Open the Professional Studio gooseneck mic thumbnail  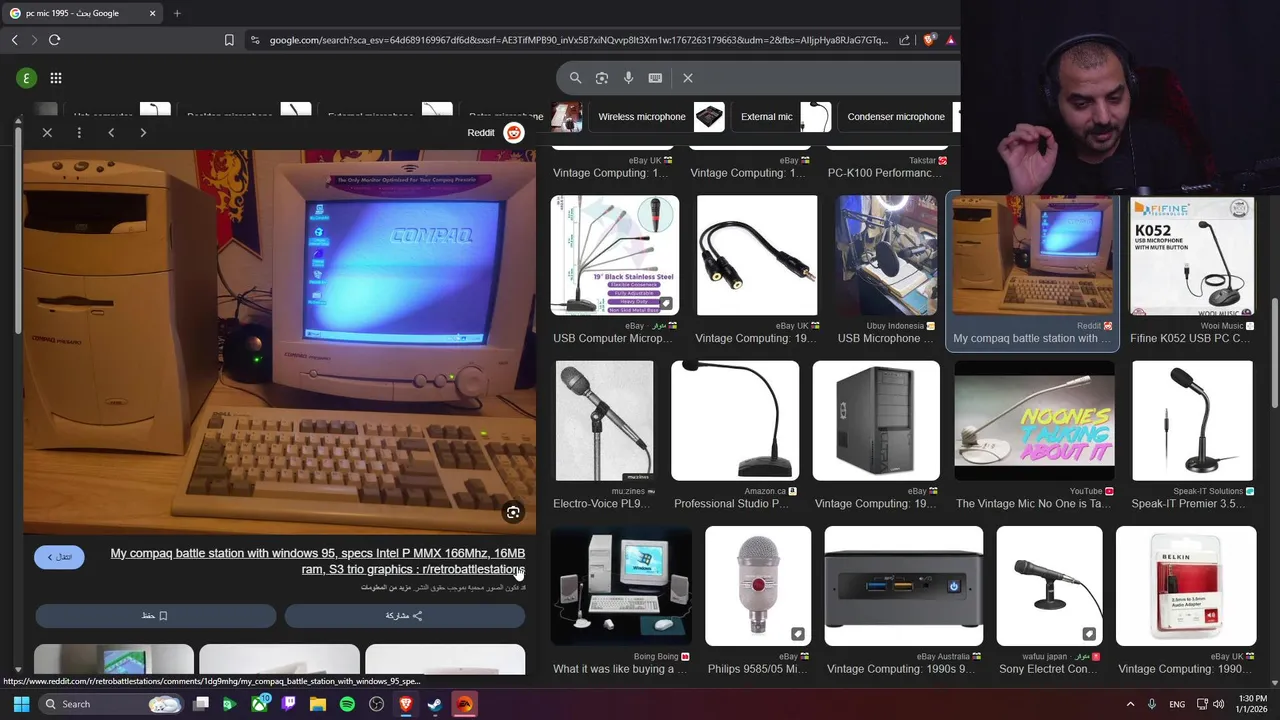pos(735,421)
